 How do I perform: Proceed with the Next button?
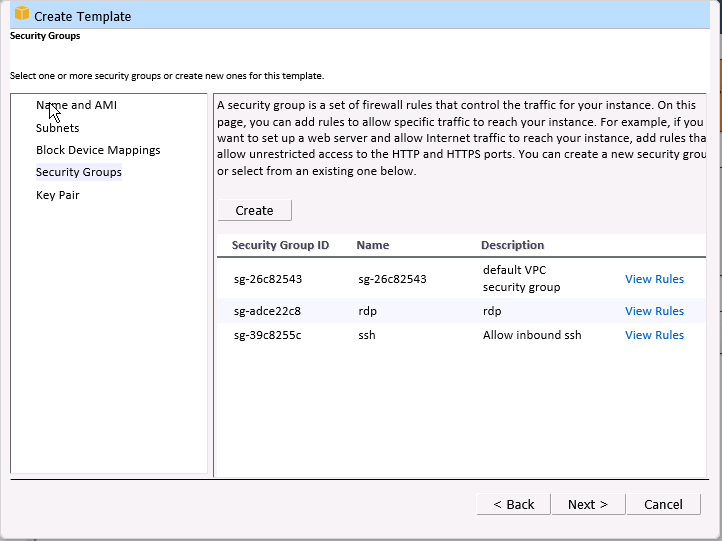[x=588, y=504]
